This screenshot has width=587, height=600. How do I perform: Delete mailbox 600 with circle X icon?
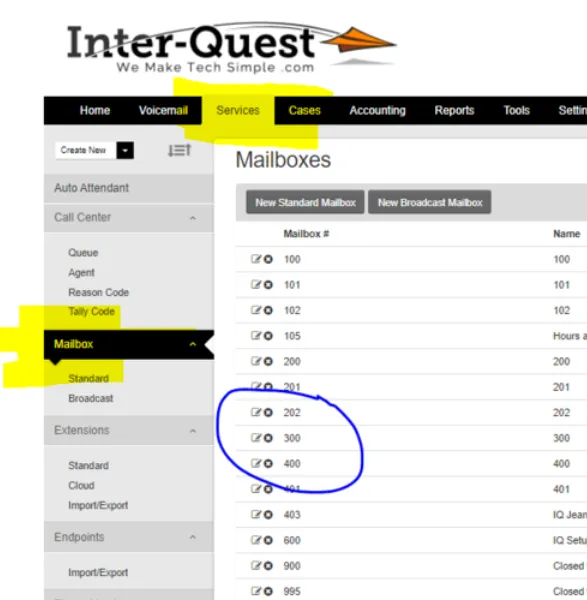(x=269, y=540)
